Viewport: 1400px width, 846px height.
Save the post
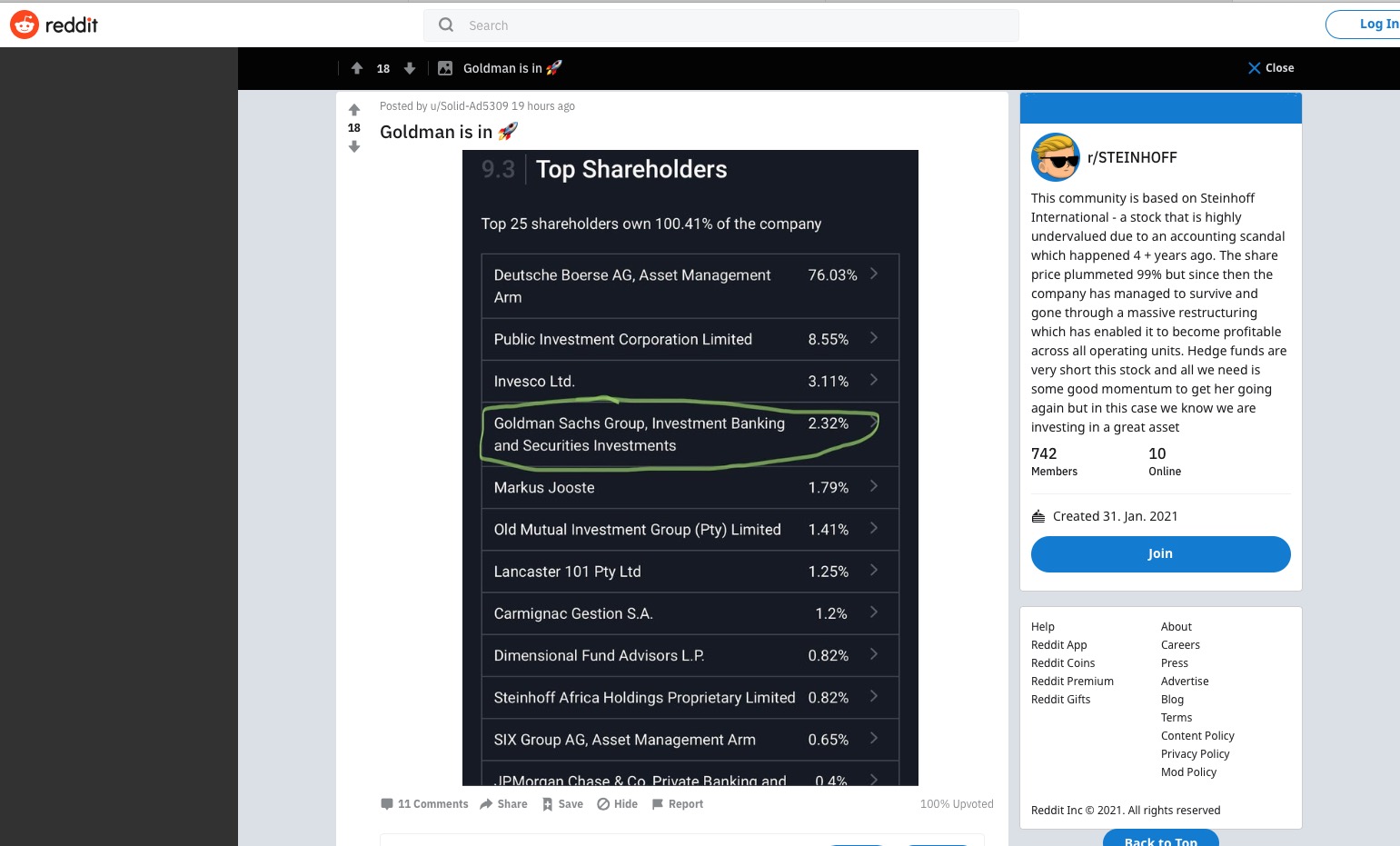tap(562, 804)
